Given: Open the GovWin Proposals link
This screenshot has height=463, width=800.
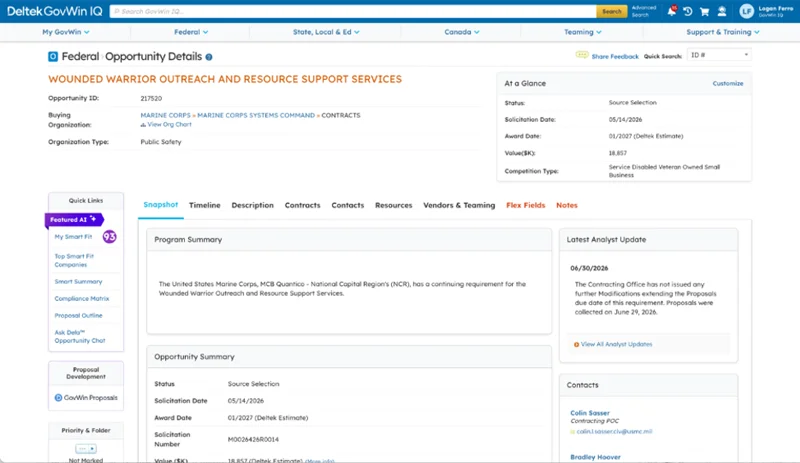Looking at the screenshot, I should tap(91, 398).
